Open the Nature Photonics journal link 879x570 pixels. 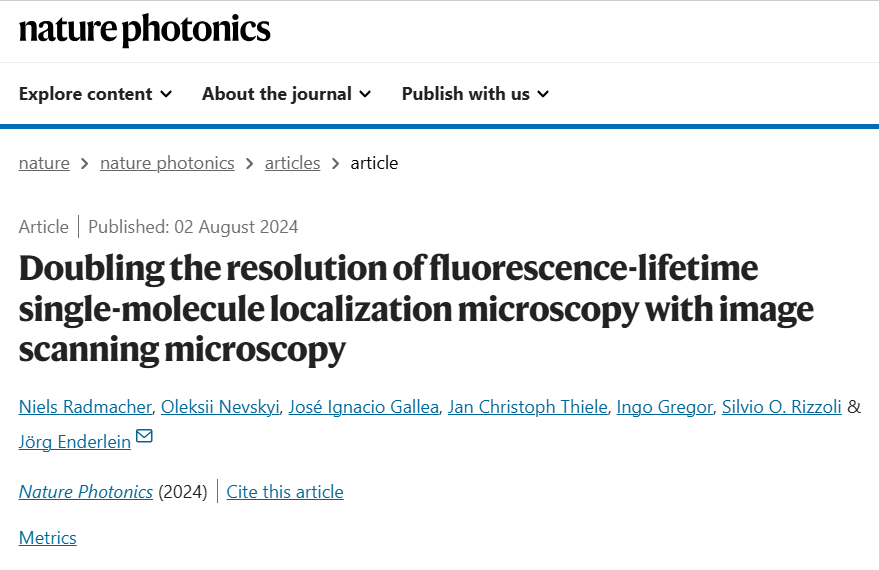[x=86, y=492]
